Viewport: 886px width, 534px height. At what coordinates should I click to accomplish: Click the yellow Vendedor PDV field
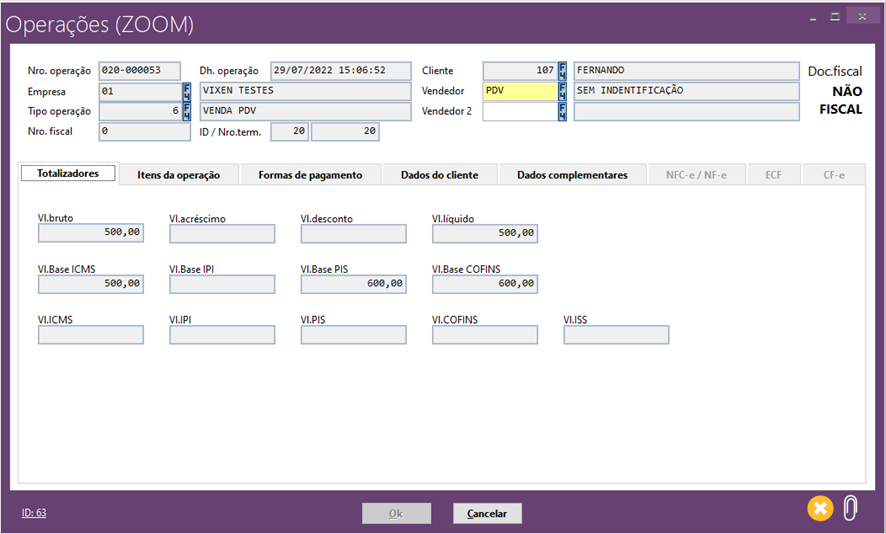(519, 91)
